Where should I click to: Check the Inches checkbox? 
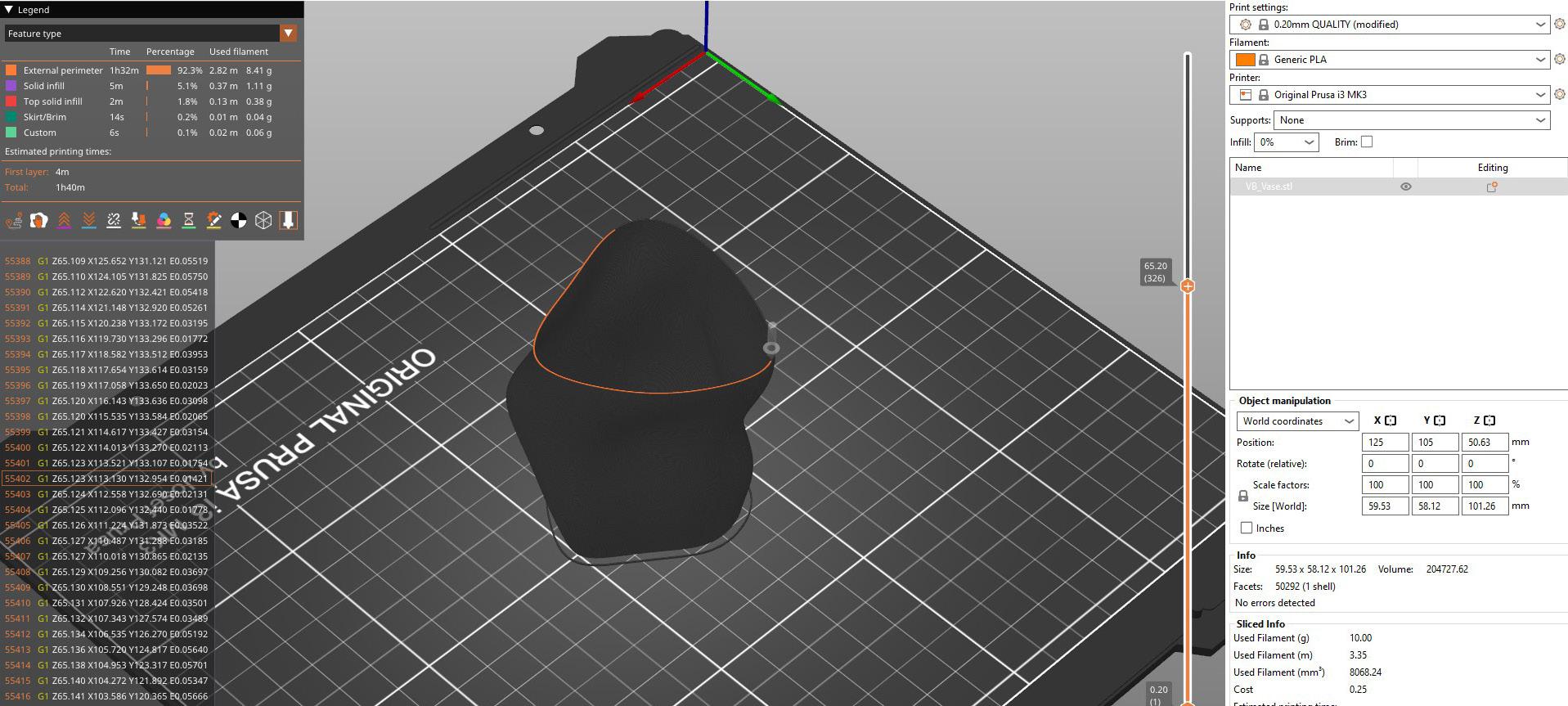click(1247, 528)
